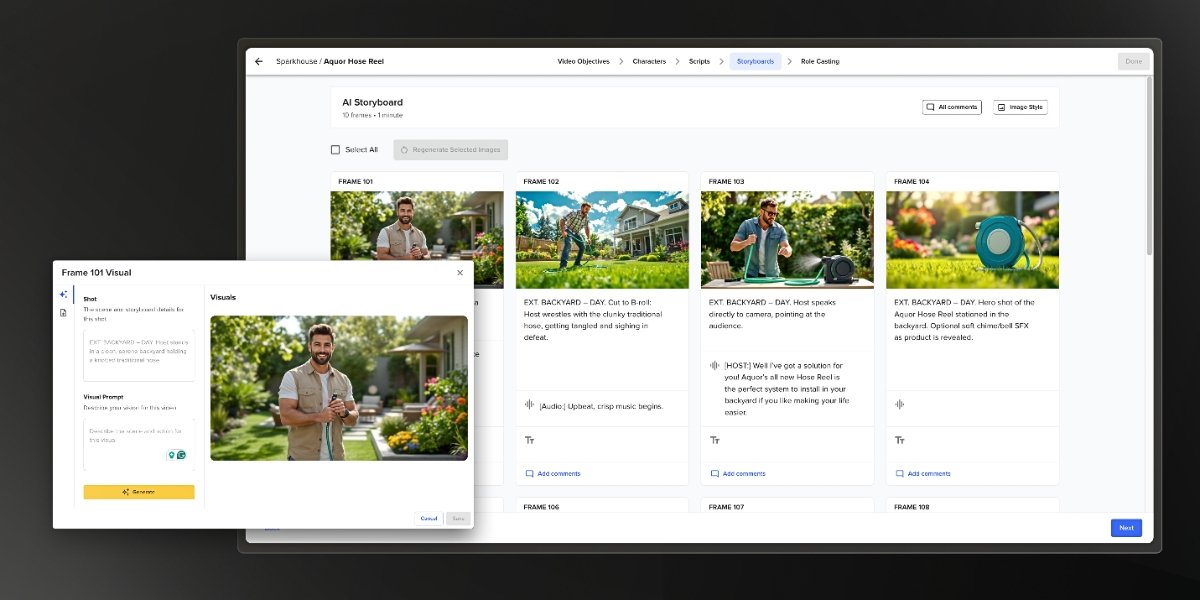Select the AI sparkle tab in the dialog
This screenshot has height=600, width=1200.
click(63, 295)
